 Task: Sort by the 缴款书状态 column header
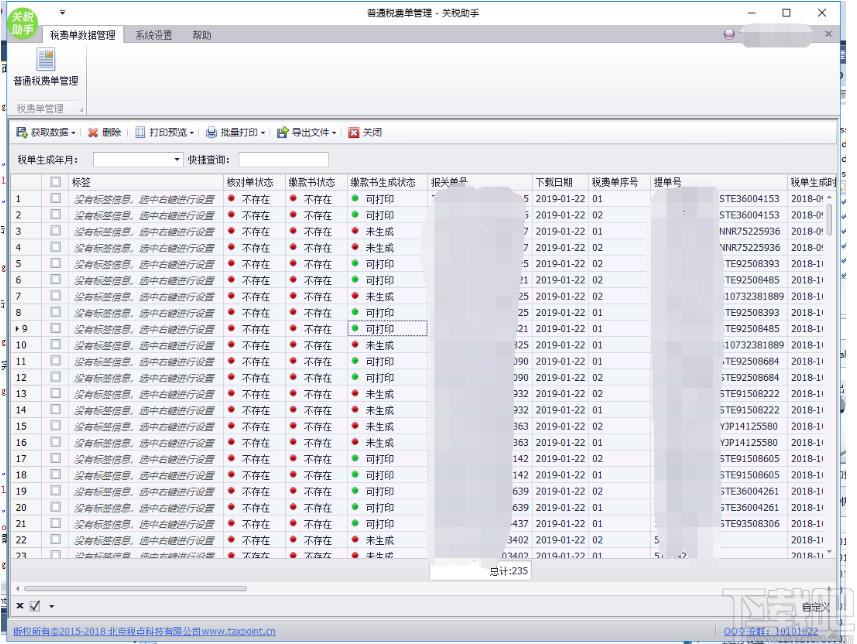[x=316, y=182]
